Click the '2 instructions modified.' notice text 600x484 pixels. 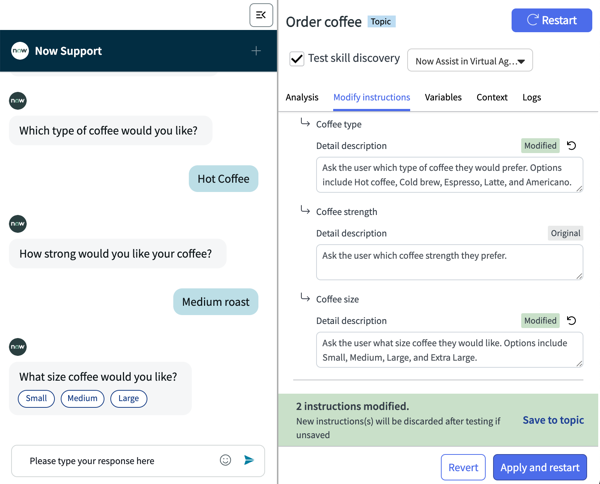pos(352,406)
